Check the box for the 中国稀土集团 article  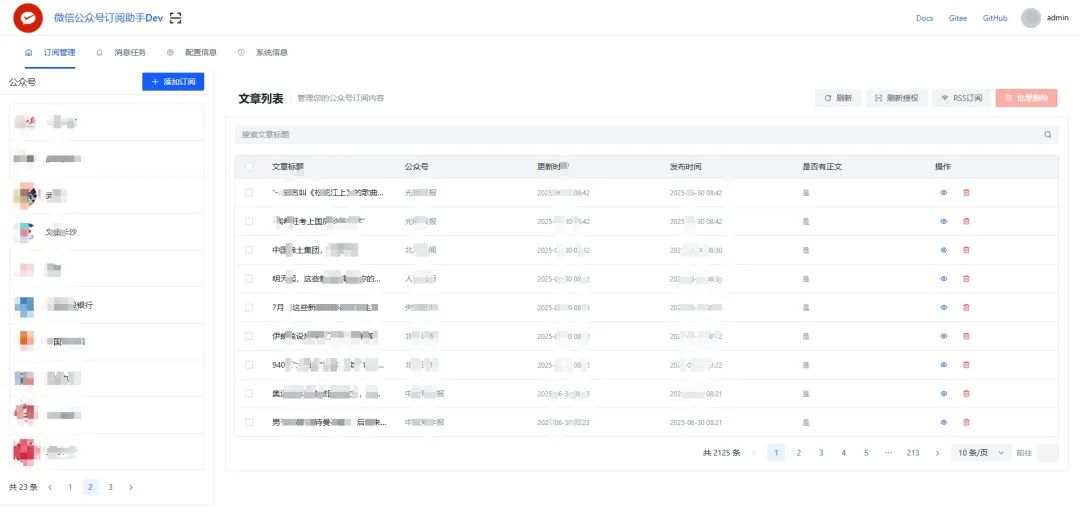(249, 250)
